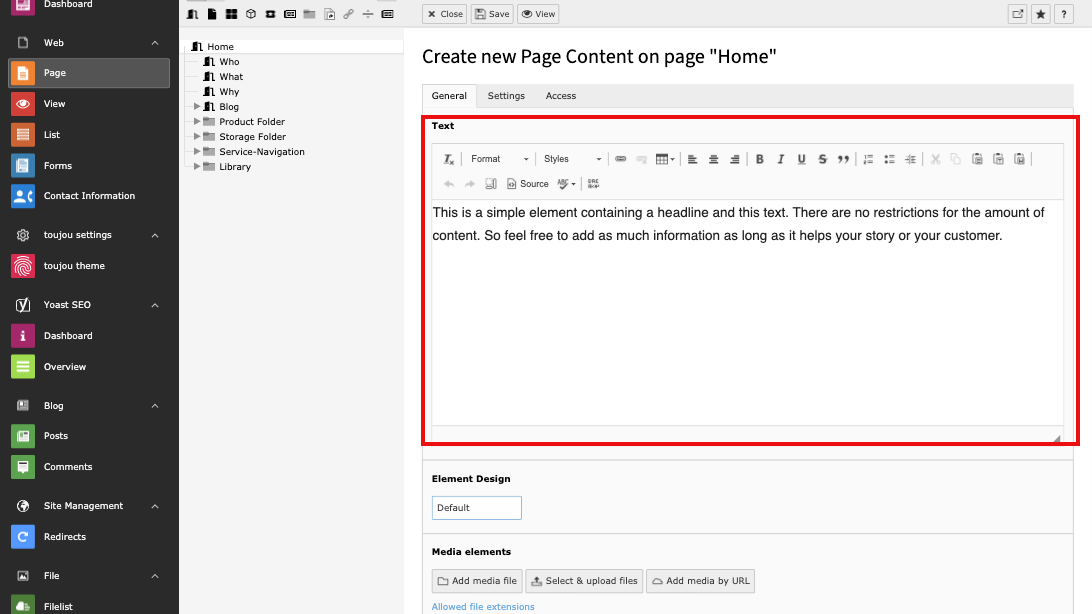Bookmark this page with the star icon
The height and width of the screenshot is (614, 1092).
[x=1041, y=14]
